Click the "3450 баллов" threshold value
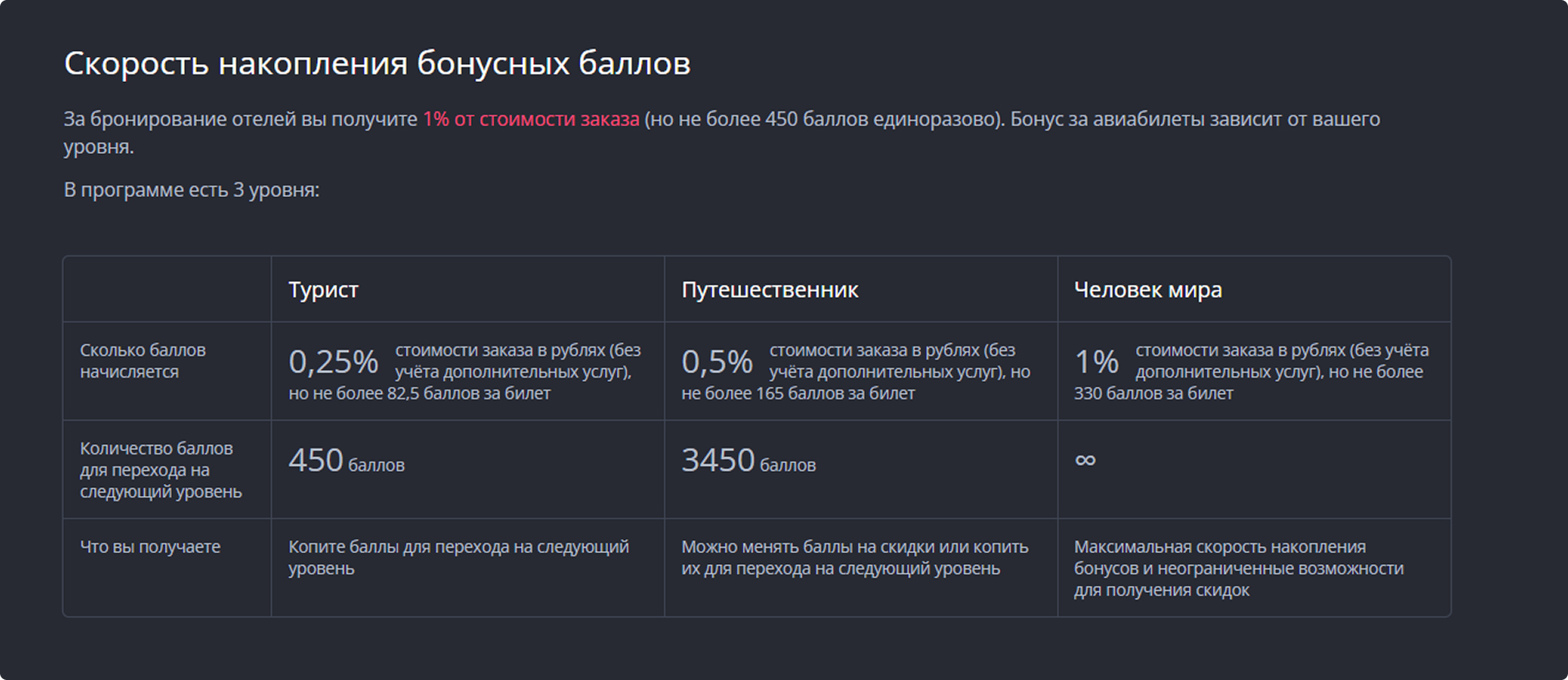 (747, 461)
